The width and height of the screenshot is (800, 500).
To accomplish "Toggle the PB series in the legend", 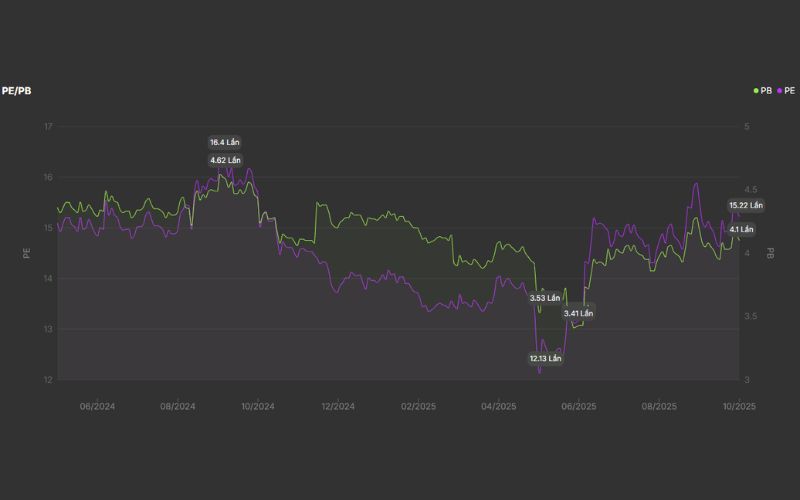I will pyautogui.click(x=763, y=90).
